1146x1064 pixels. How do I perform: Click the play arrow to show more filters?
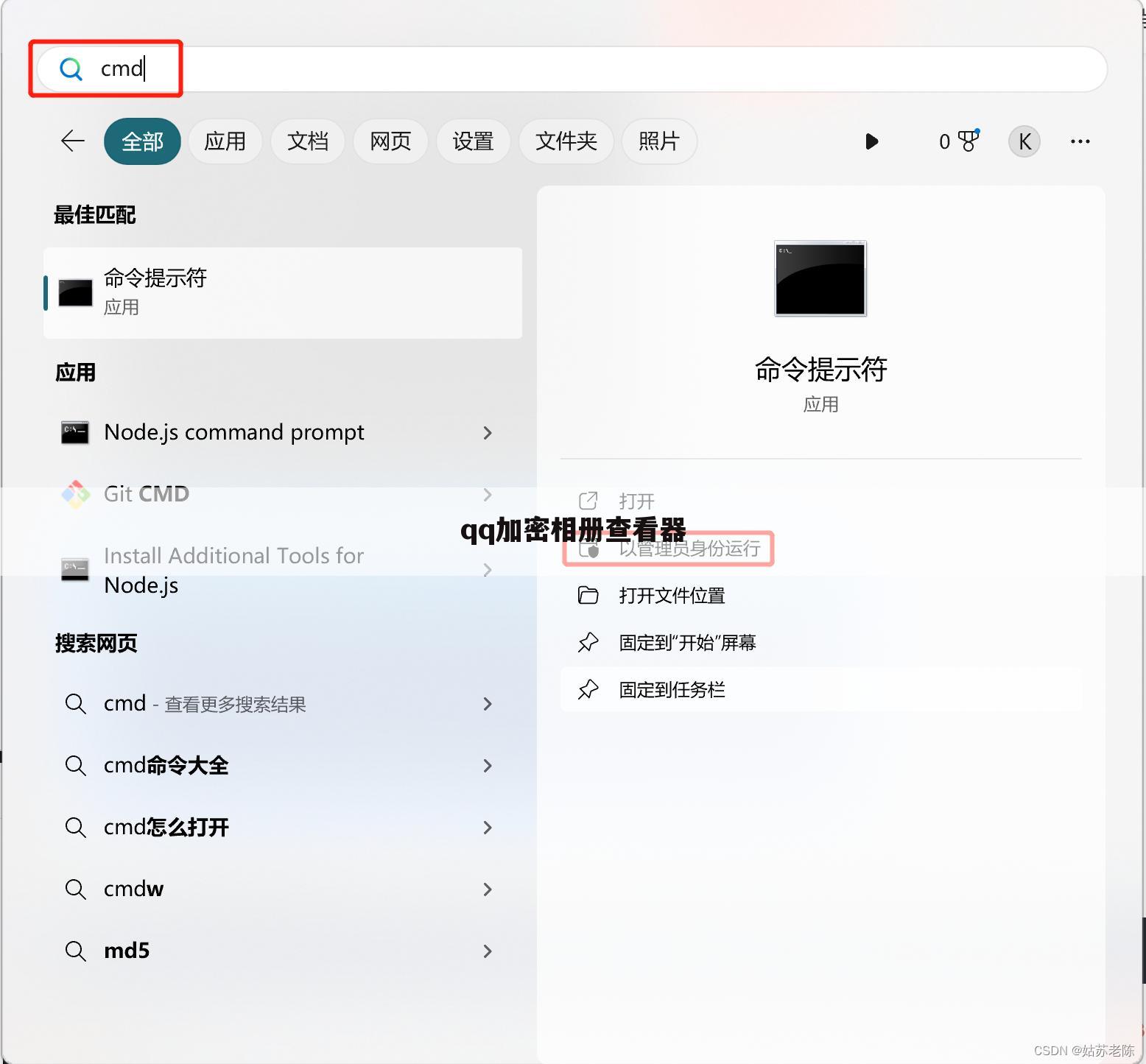tap(871, 141)
